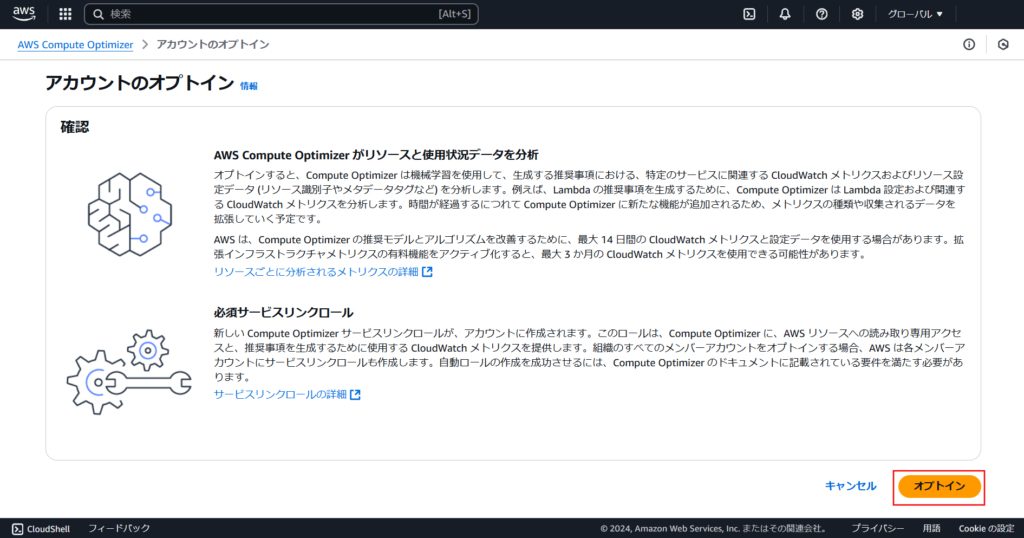Click the gears and wrench illustration
The width and height of the screenshot is (1024, 538).
129,372
